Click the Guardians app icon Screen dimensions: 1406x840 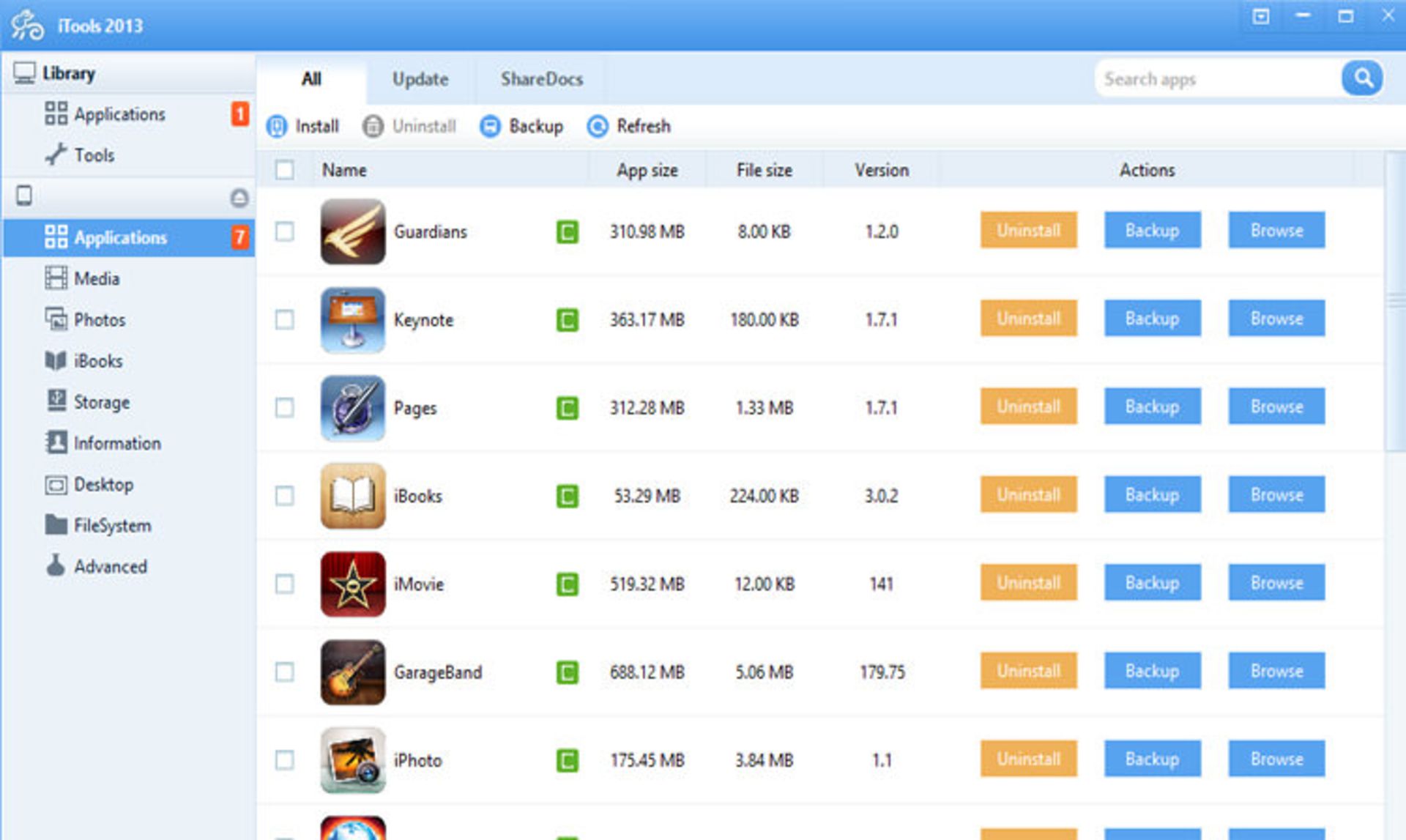coord(352,231)
